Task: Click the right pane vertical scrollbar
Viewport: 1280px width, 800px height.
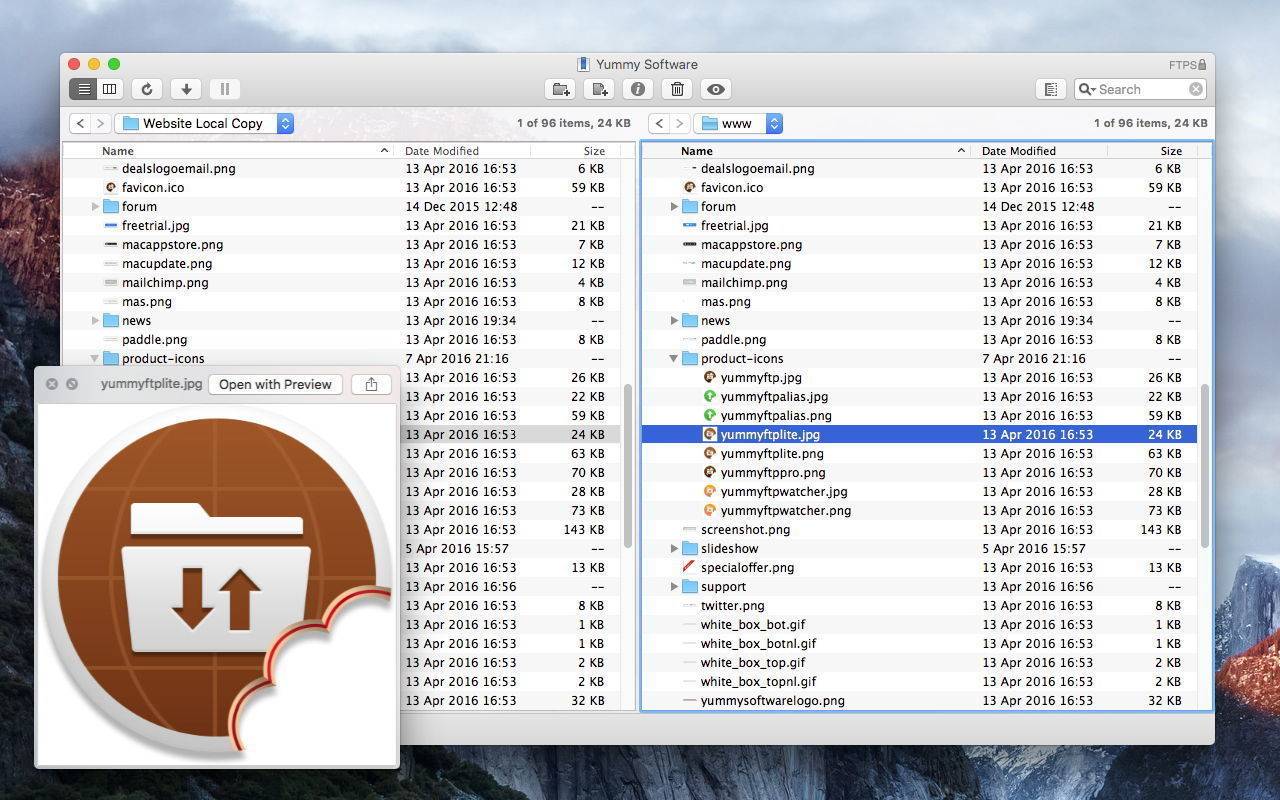Action: pos(1205,466)
